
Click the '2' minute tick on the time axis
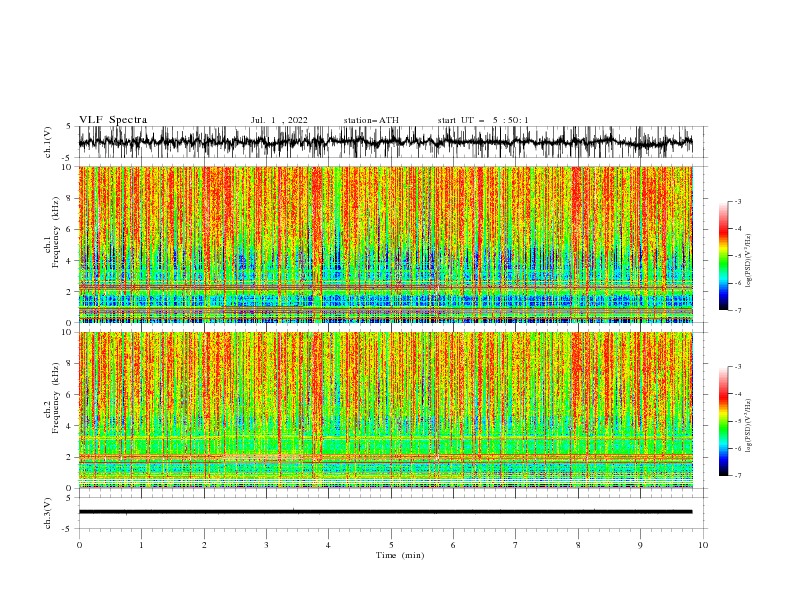(204, 545)
